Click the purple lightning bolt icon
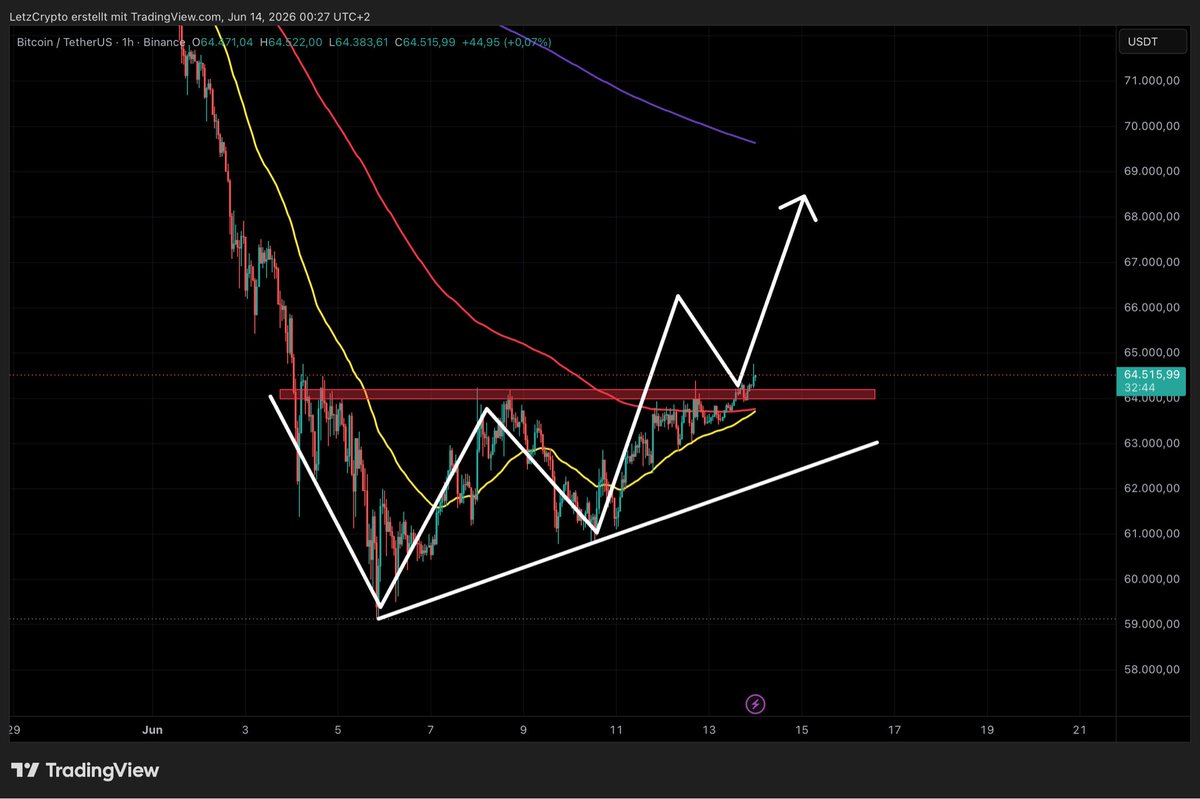 (x=756, y=704)
